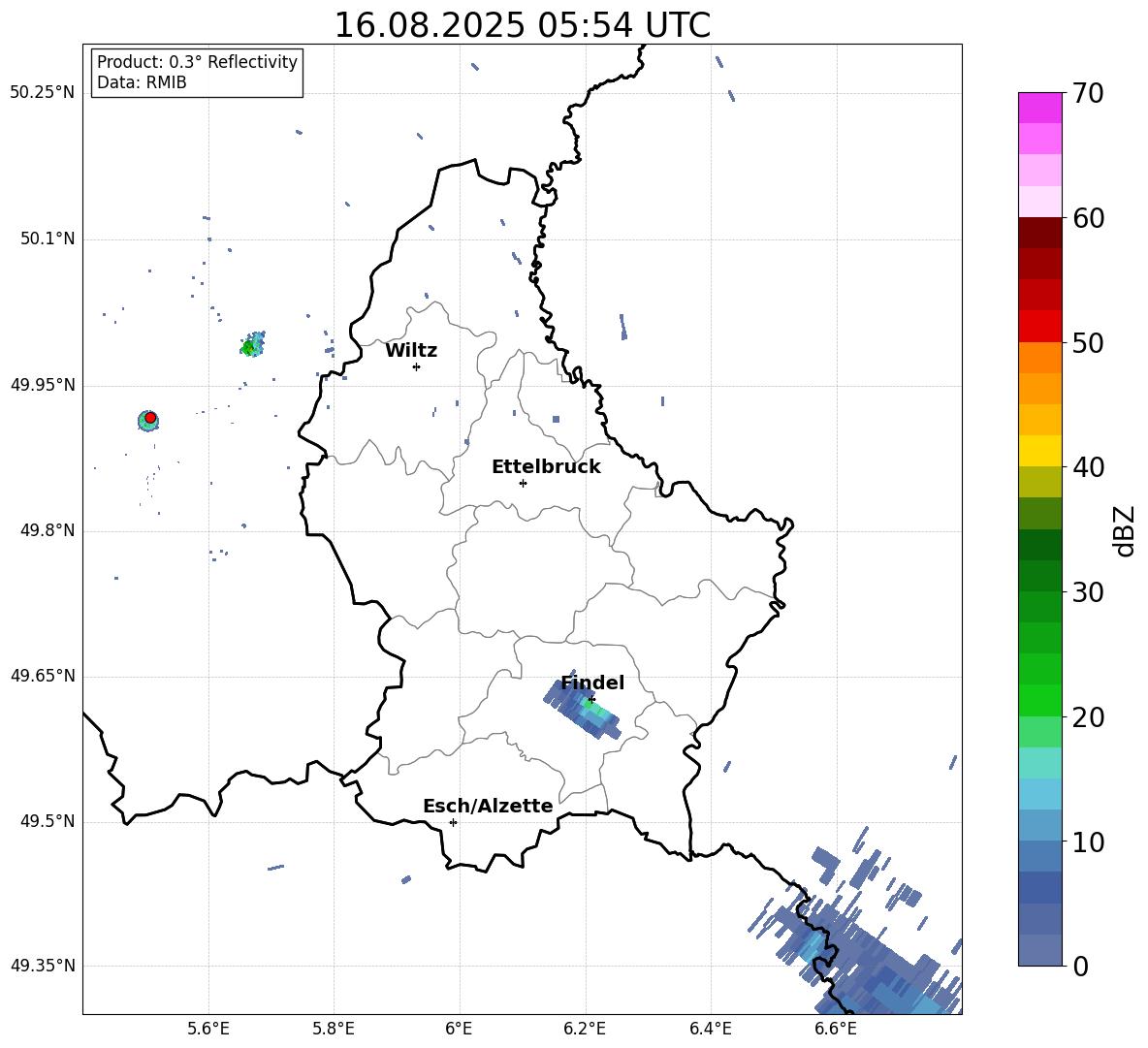
Task: Click the 49.8°N latitude label
Action: pos(48,530)
